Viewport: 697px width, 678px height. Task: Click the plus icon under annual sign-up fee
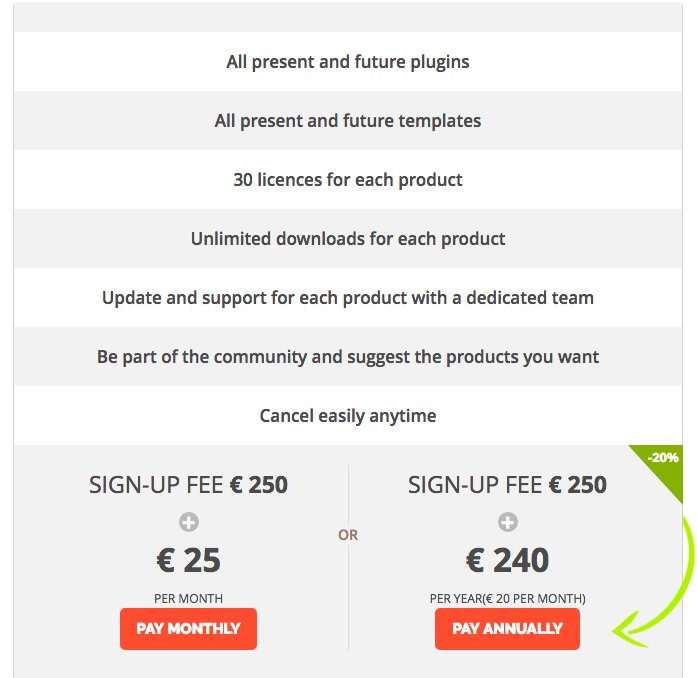(x=508, y=522)
